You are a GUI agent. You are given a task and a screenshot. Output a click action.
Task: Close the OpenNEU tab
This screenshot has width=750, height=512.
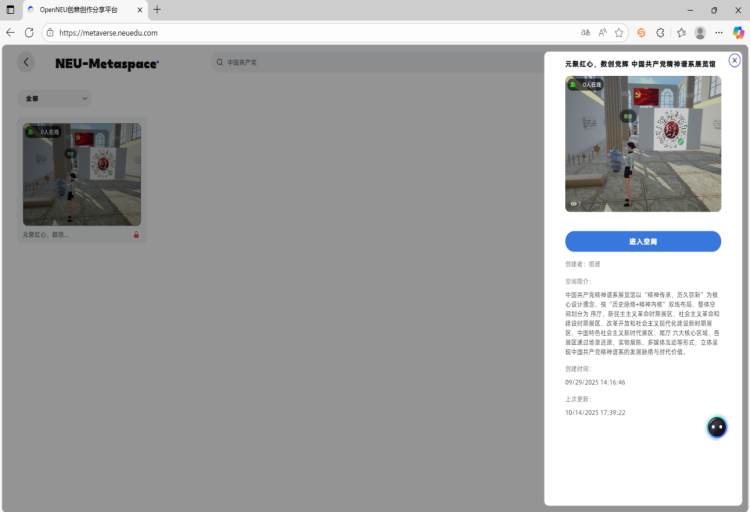pyautogui.click(x=138, y=9)
